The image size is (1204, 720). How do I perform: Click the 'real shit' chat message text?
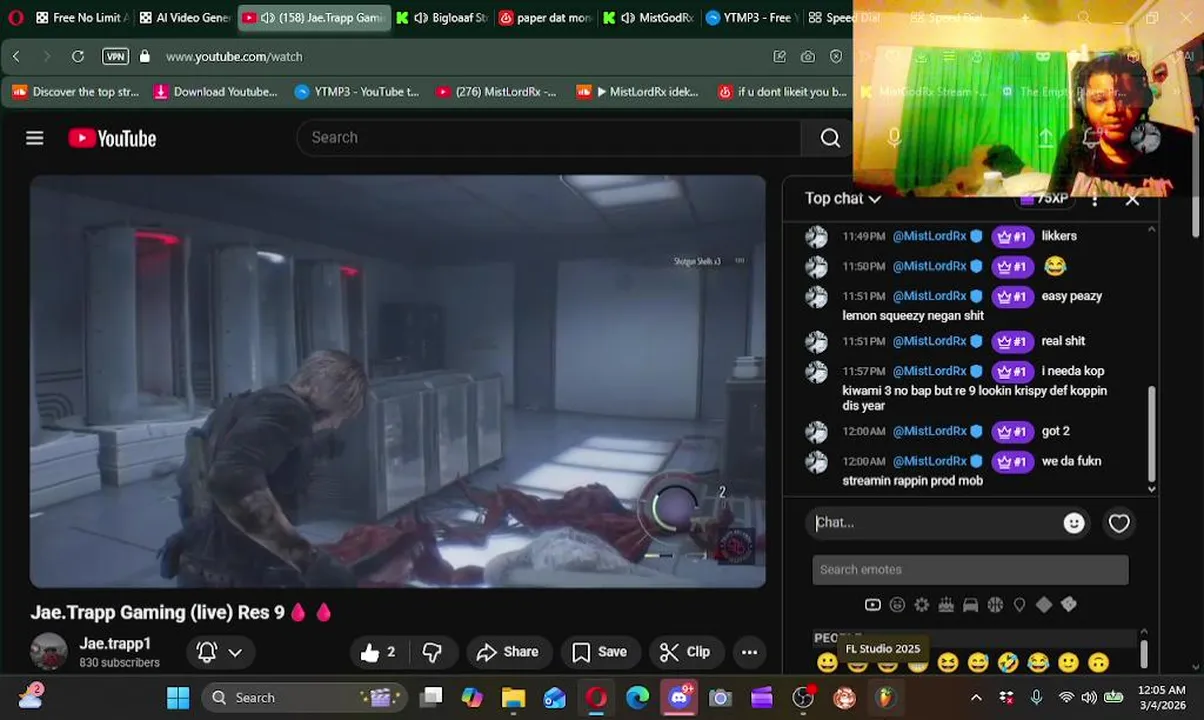[1063, 341]
